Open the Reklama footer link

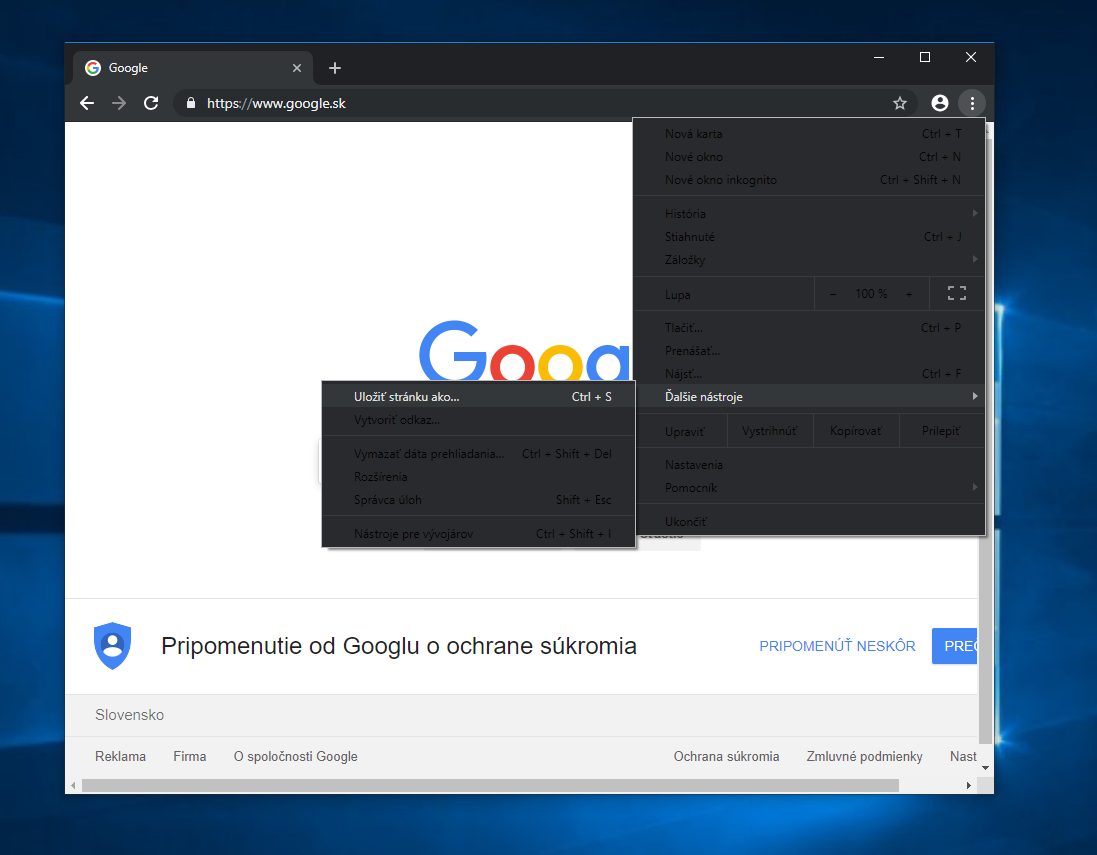click(x=120, y=756)
